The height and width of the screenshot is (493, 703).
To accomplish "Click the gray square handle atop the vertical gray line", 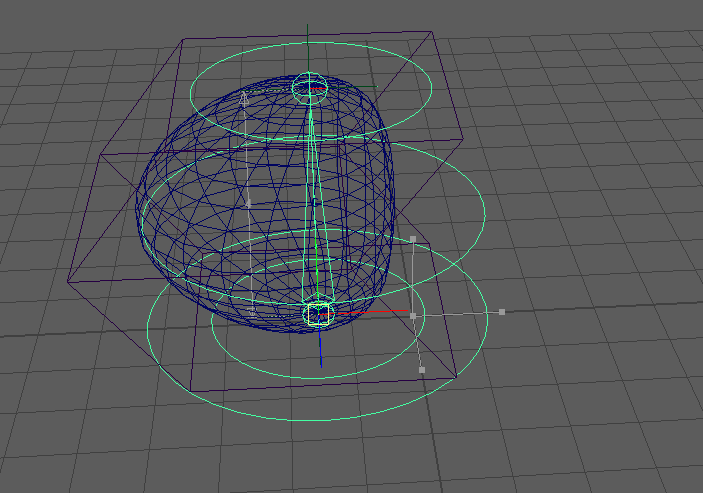I will click(413, 239).
